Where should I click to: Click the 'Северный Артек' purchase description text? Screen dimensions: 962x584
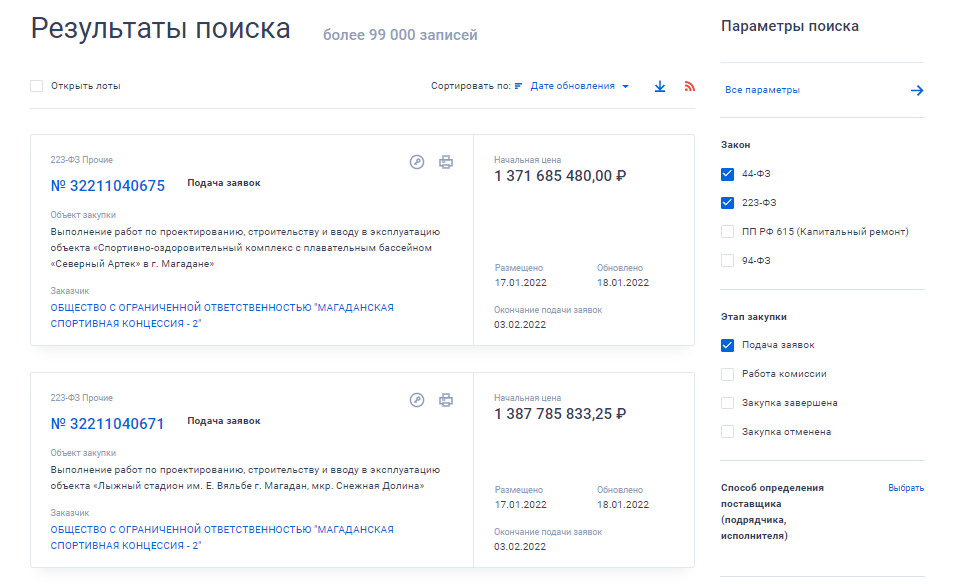pos(245,248)
